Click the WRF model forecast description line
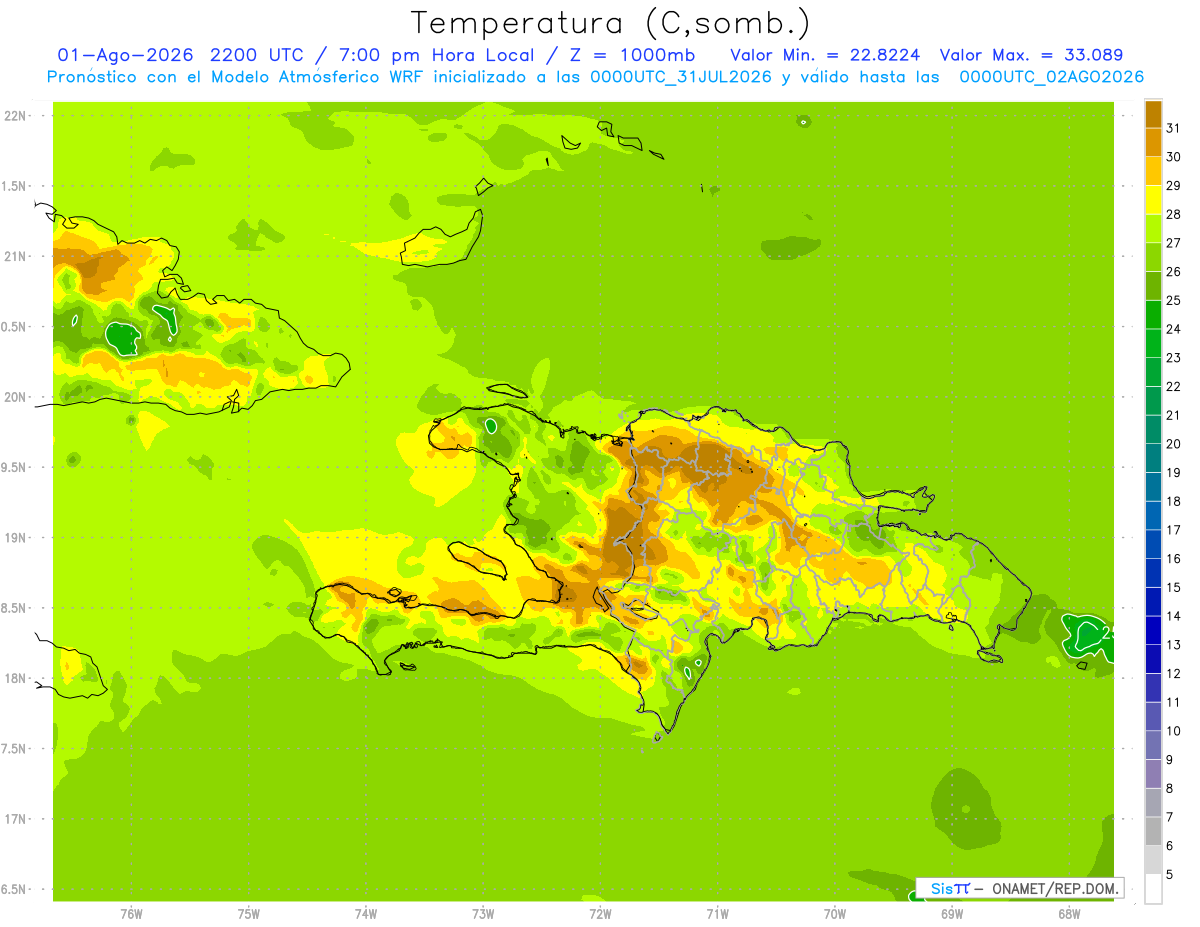 point(595,77)
